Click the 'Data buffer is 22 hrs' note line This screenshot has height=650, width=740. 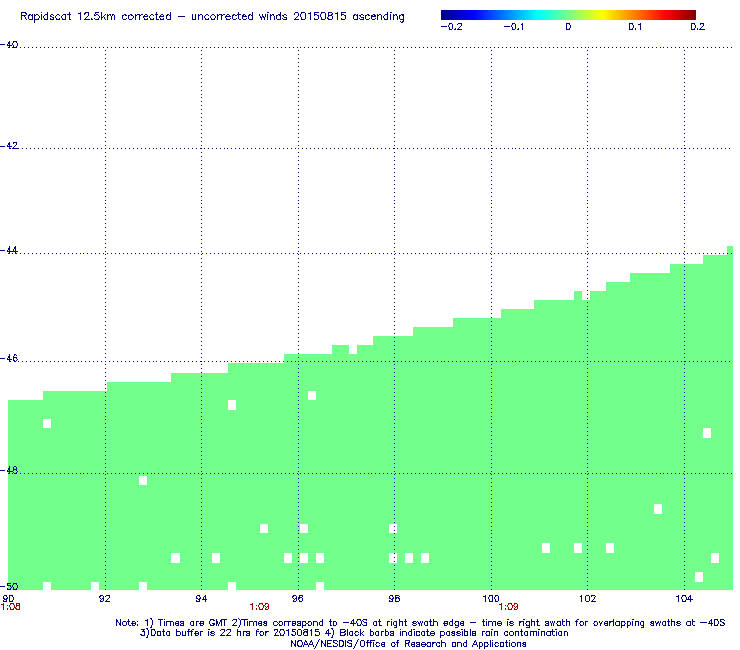354,633
